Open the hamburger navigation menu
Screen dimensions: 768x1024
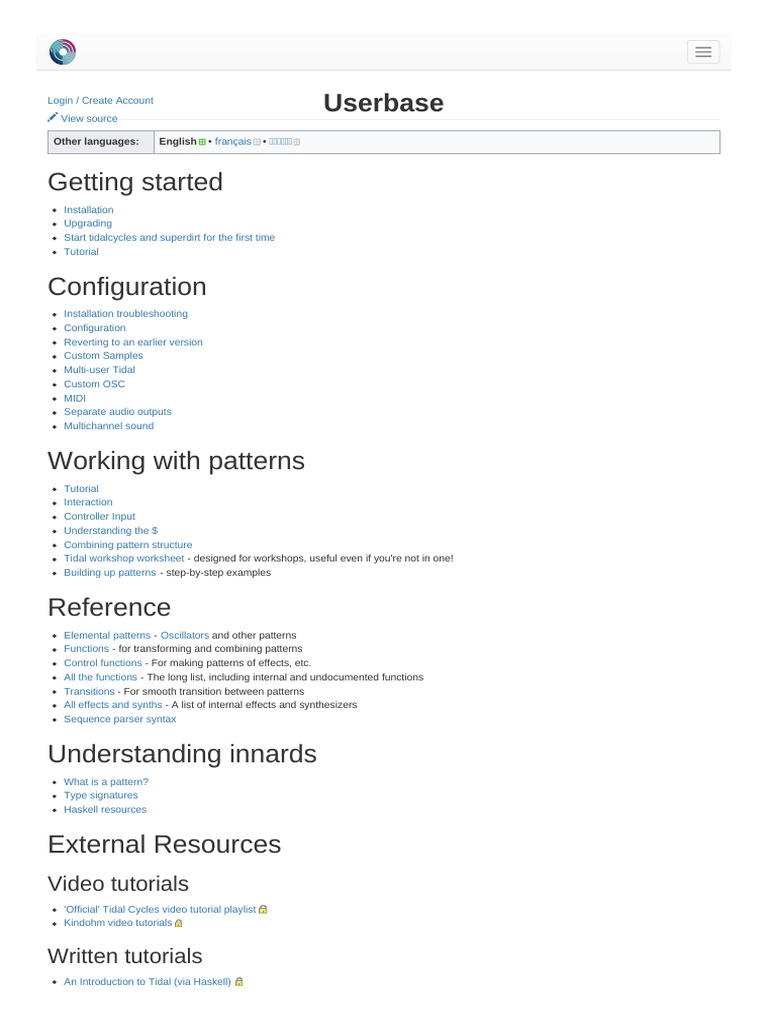pyautogui.click(x=703, y=52)
